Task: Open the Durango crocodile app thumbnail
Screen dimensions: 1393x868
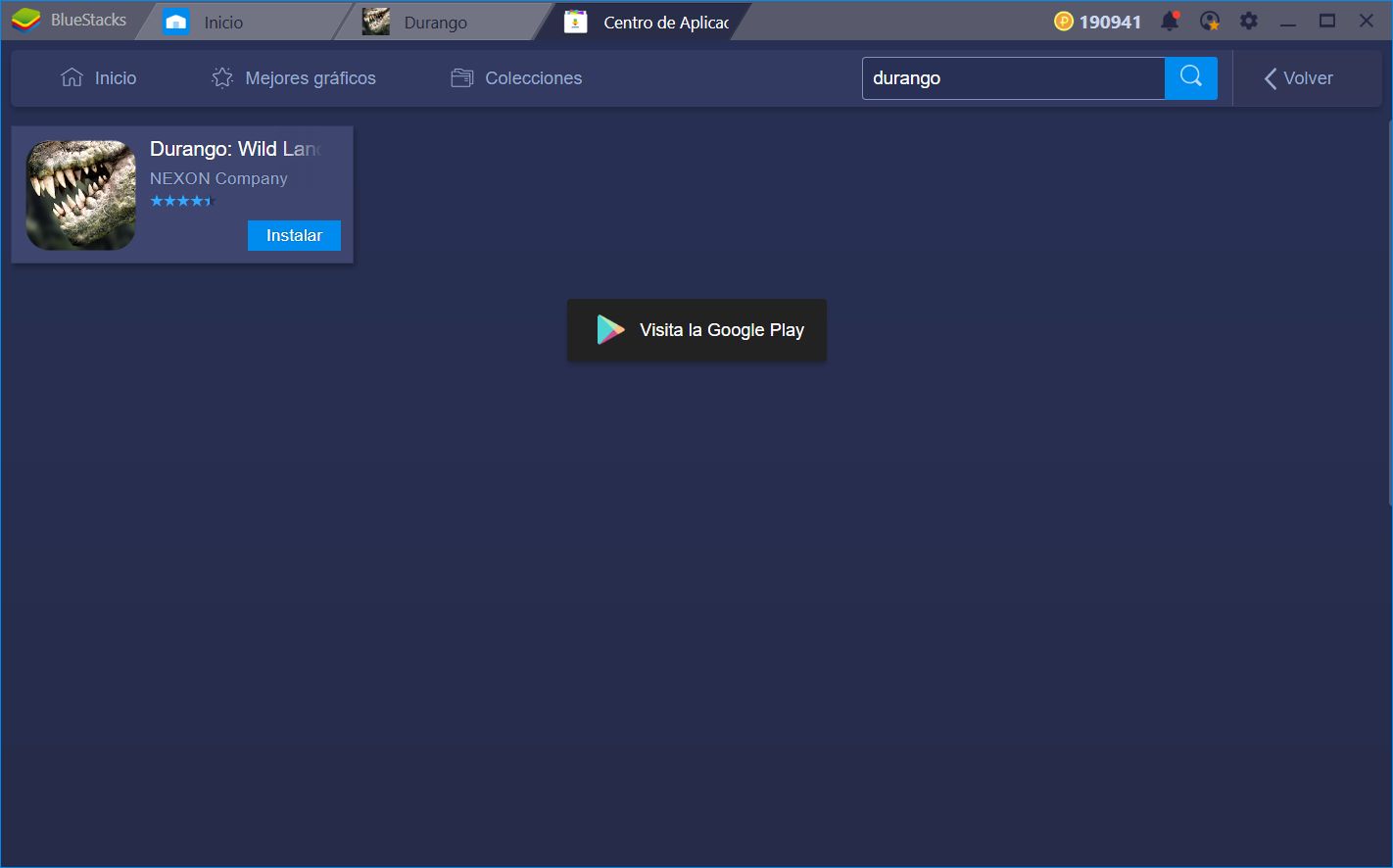Action: click(x=80, y=194)
